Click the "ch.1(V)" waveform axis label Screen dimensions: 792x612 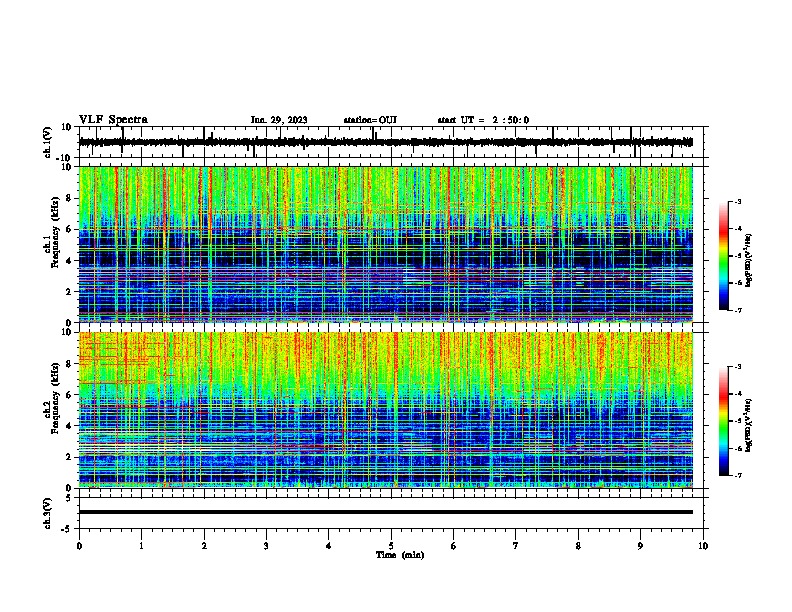pyautogui.click(x=48, y=142)
